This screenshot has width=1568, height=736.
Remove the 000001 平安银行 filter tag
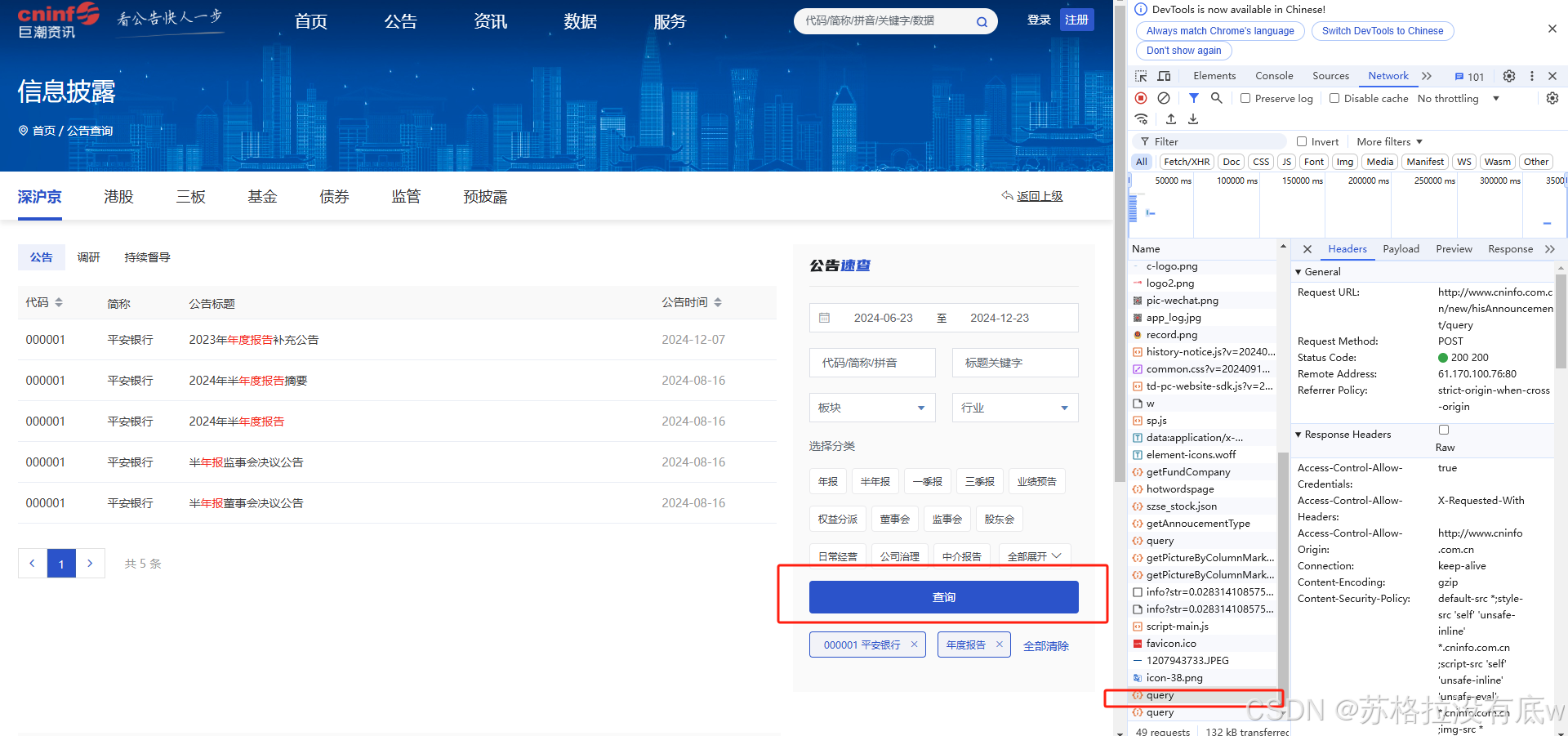pos(914,645)
